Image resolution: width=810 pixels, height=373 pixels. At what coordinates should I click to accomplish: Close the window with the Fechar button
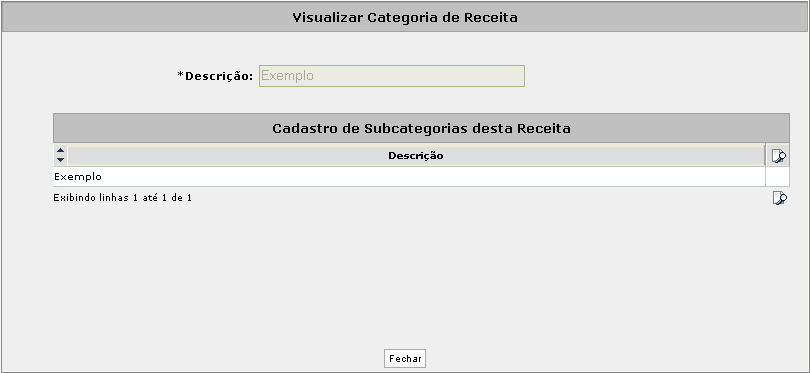coord(405,359)
